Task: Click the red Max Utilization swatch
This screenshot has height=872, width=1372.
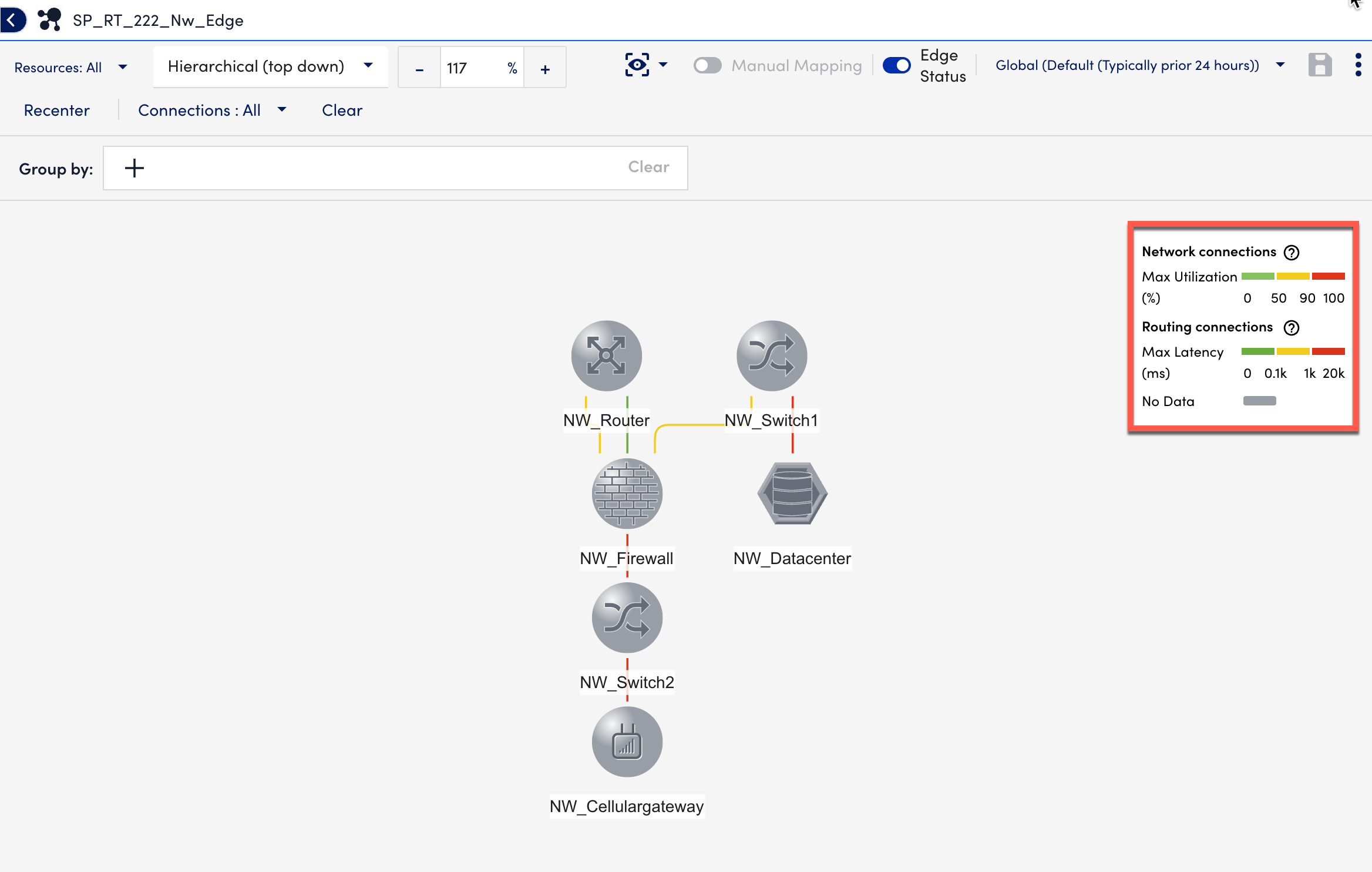Action: [x=1328, y=276]
